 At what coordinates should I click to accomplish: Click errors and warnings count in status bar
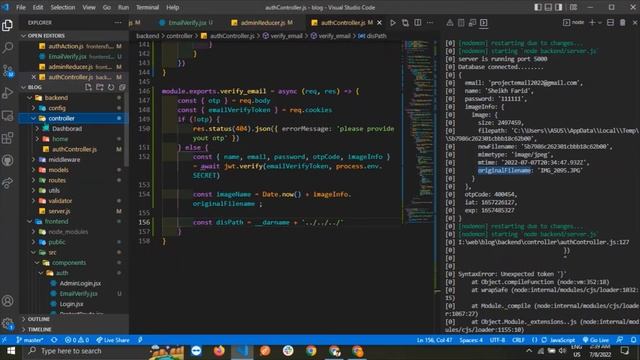[x=77, y=340]
